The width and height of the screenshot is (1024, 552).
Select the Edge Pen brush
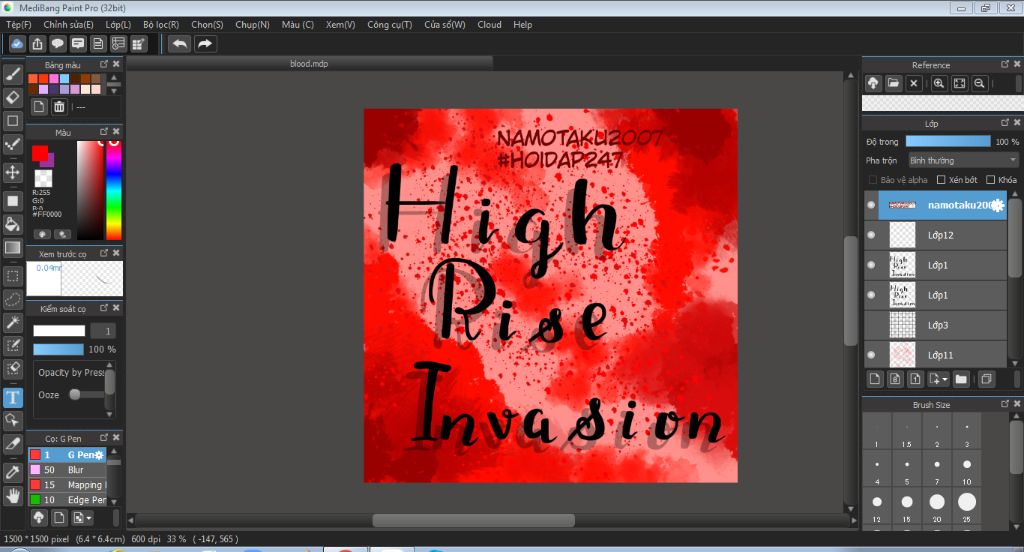(x=67, y=500)
